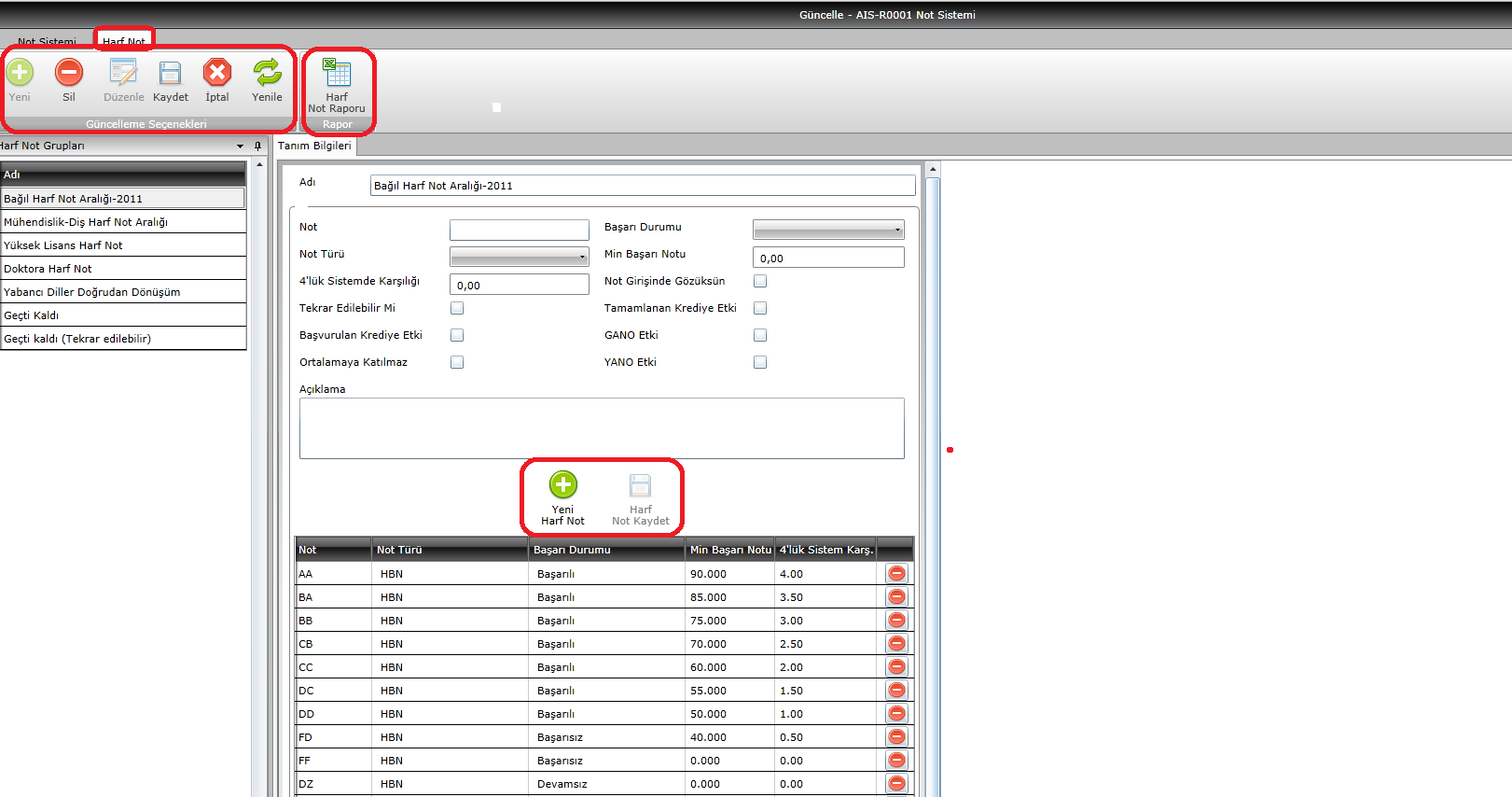Viewport: 1512px width, 797px height.
Task: Open the Başarı Durumu dropdown
Action: (828, 230)
